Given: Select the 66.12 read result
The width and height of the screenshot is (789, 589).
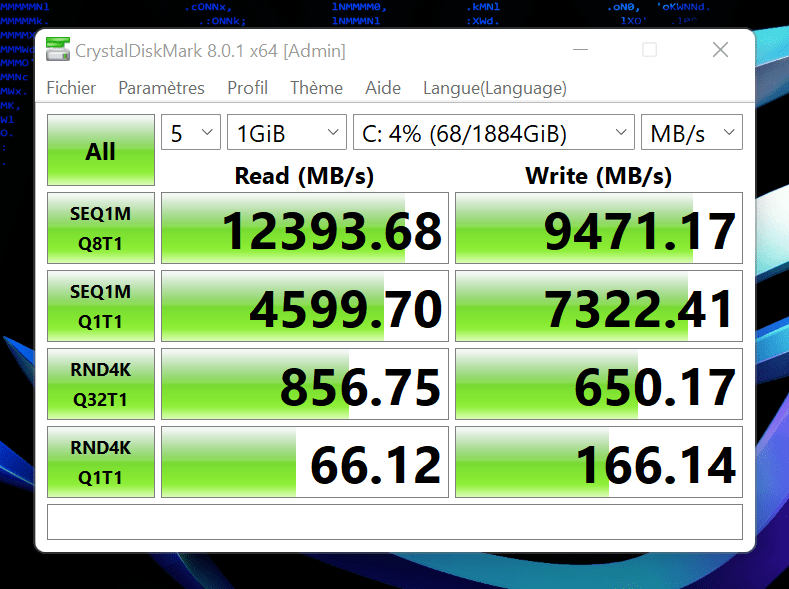Looking at the screenshot, I should [x=305, y=462].
